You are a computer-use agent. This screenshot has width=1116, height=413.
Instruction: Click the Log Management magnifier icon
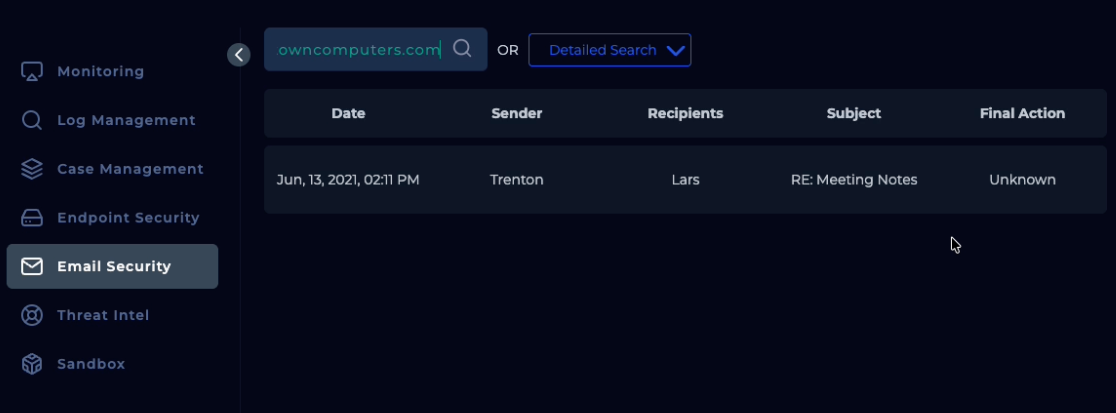pyautogui.click(x=32, y=121)
